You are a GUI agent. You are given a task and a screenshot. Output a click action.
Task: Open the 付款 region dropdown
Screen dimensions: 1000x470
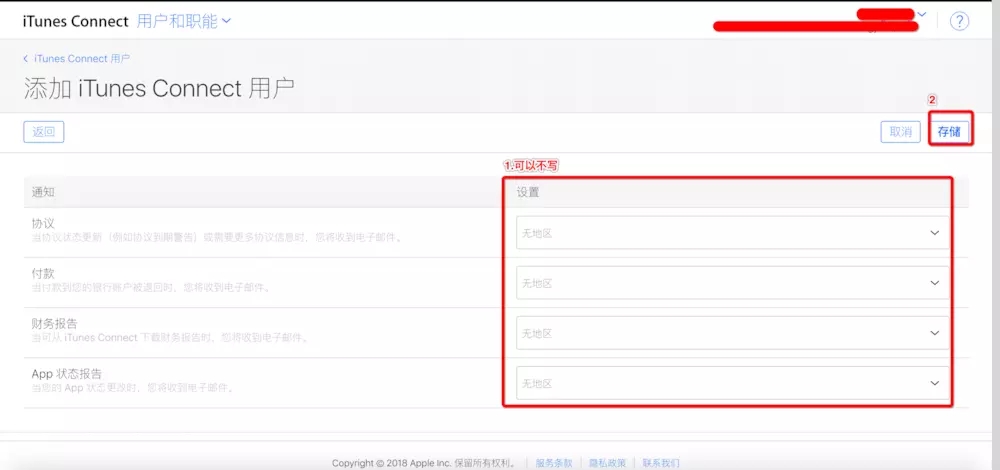[x=732, y=283]
